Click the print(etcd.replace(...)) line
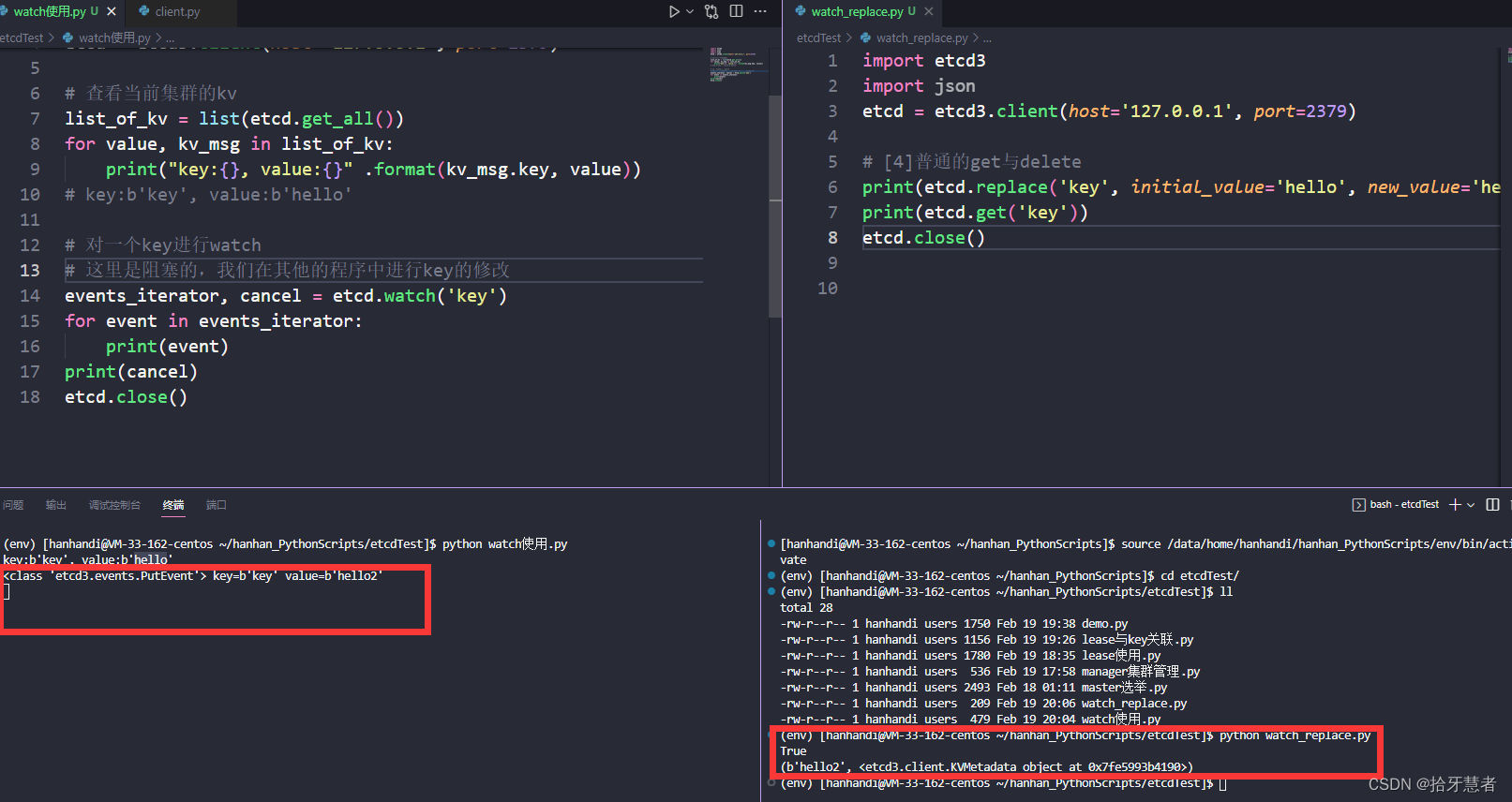This screenshot has height=802, width=1512. click(1181, 187)
